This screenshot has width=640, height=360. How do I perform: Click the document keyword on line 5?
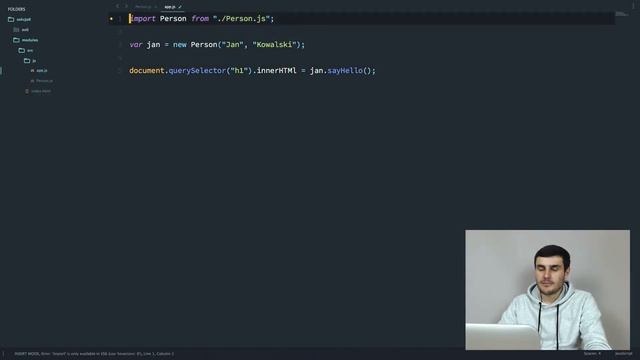(147, 71)
